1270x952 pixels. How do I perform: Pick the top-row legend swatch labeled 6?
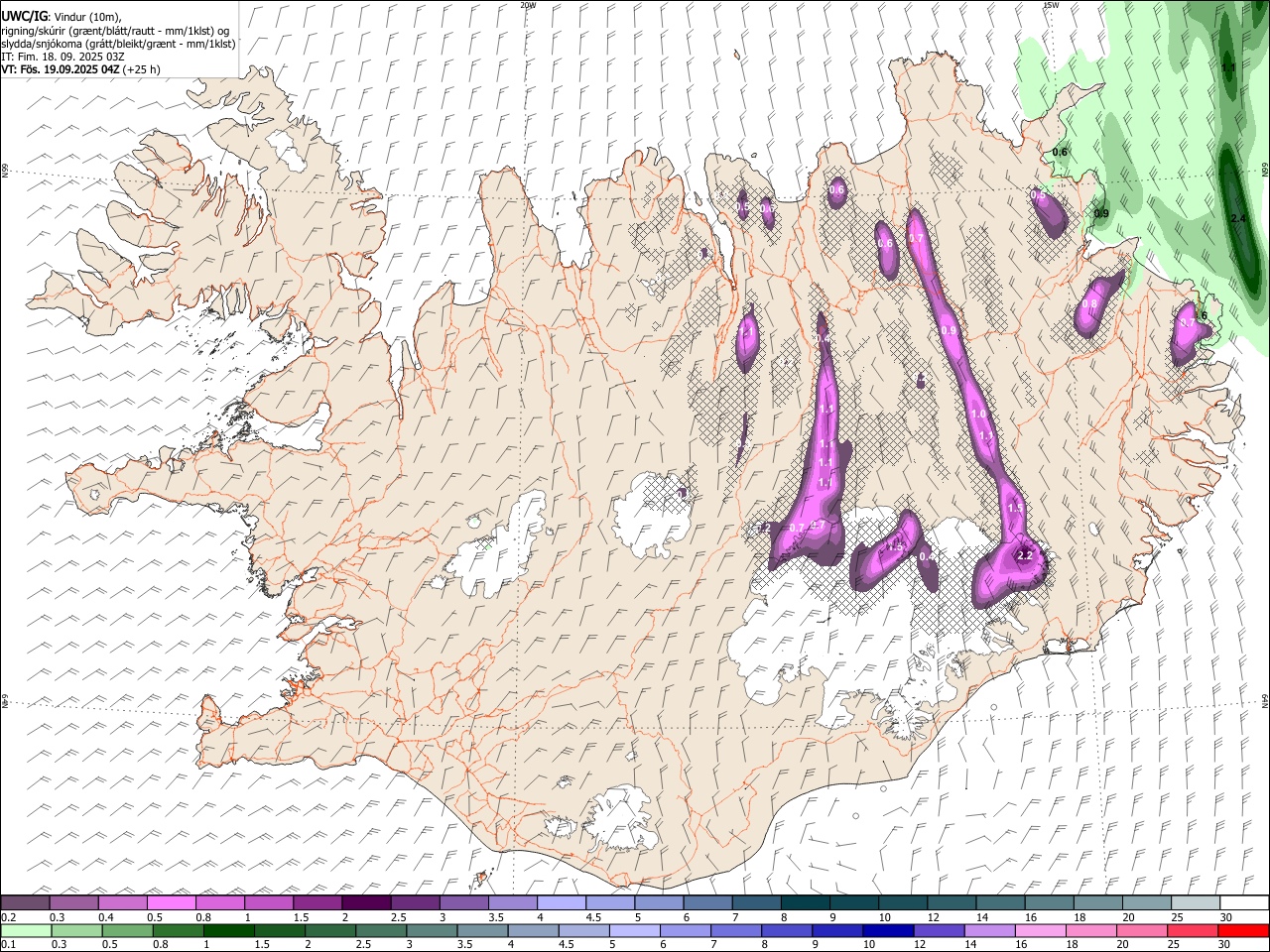708,902
